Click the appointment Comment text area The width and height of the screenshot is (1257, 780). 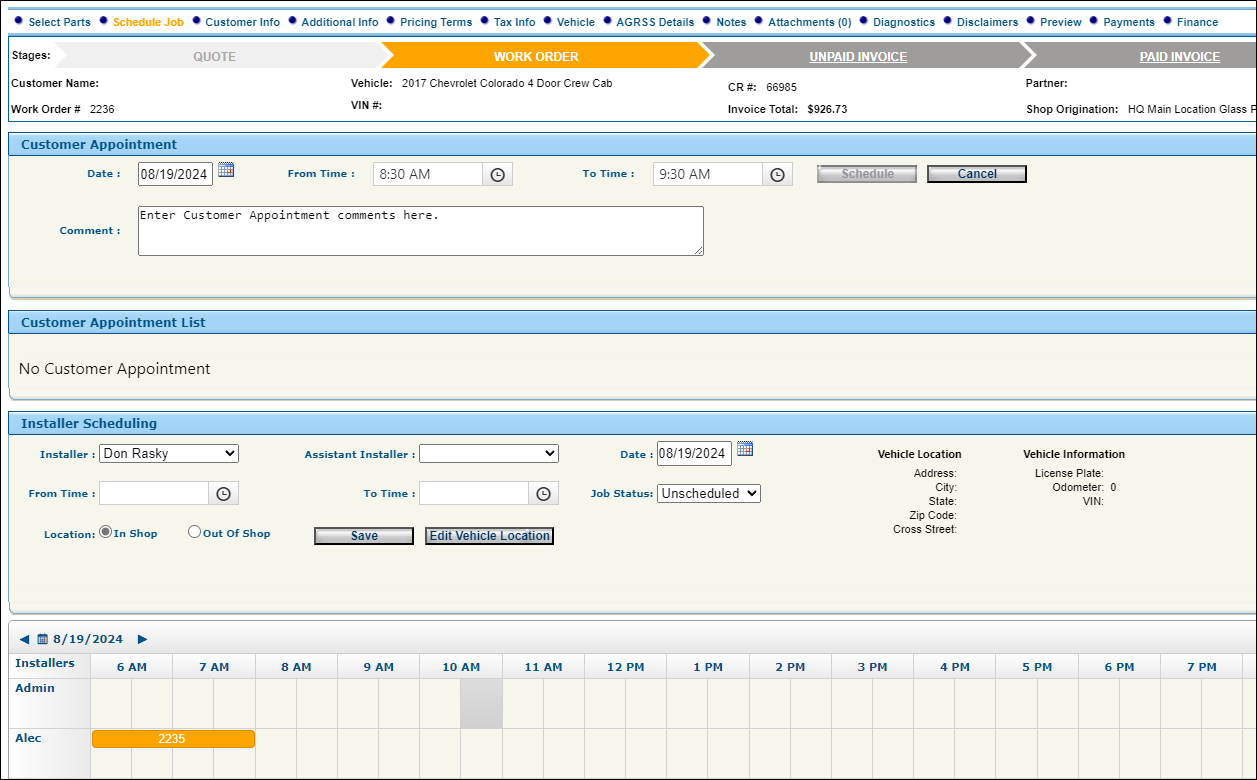pos(421,231)
